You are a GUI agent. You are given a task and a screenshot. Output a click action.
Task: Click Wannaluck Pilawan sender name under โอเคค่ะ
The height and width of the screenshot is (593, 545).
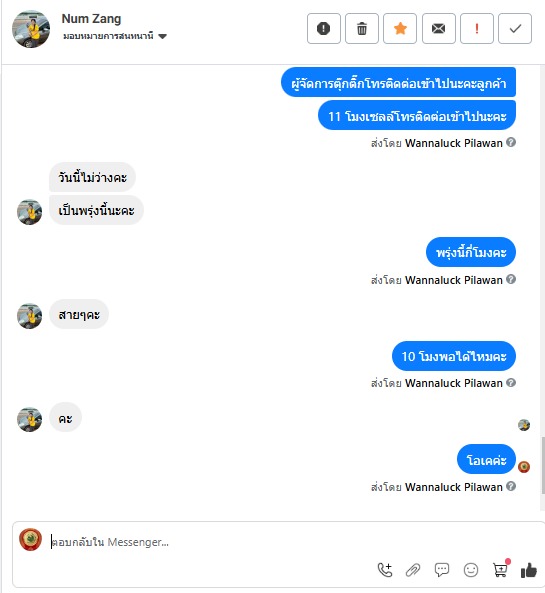[453, 487]
